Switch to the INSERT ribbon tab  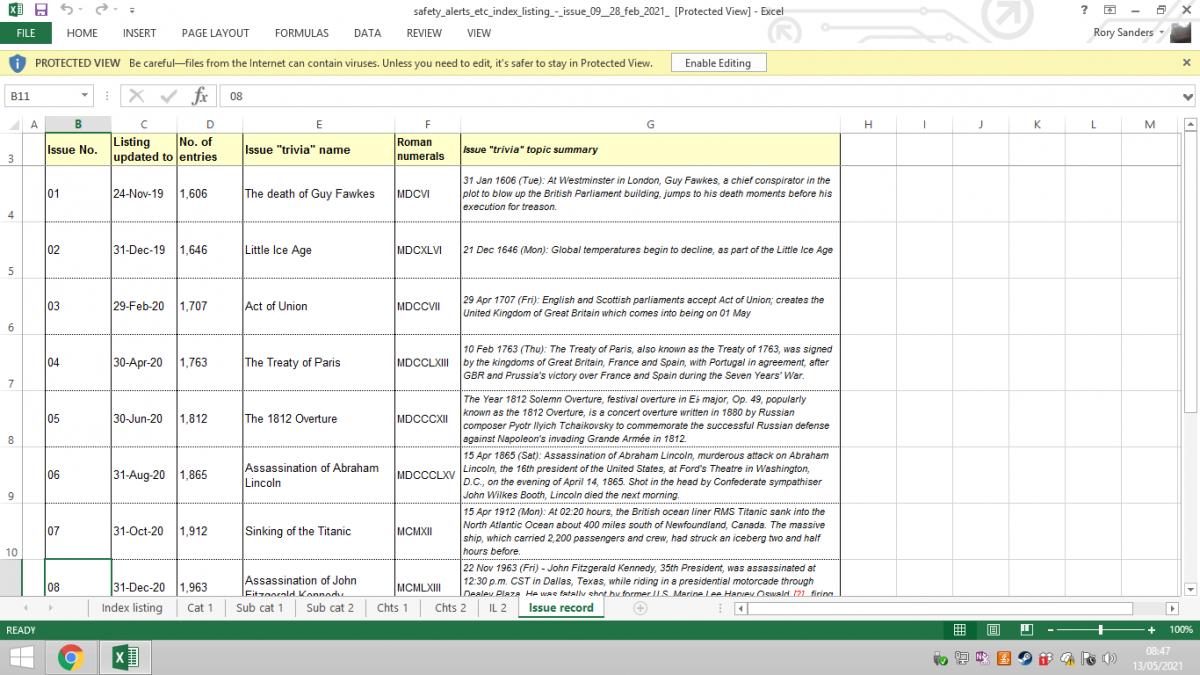139,33
